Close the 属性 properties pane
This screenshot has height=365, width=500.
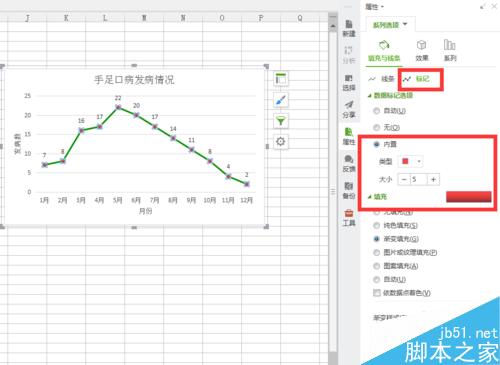click(494, 7)
